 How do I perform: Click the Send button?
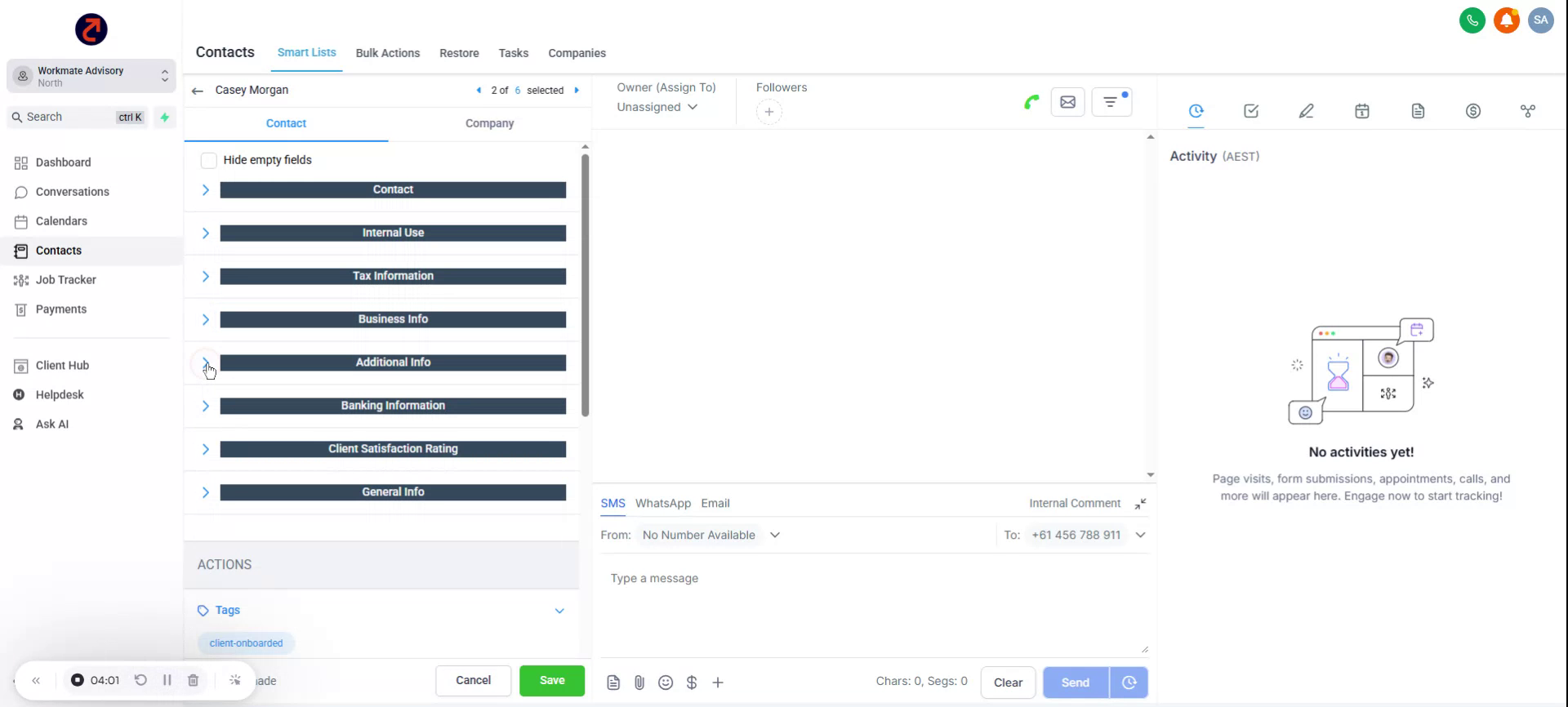point(1076,683)
